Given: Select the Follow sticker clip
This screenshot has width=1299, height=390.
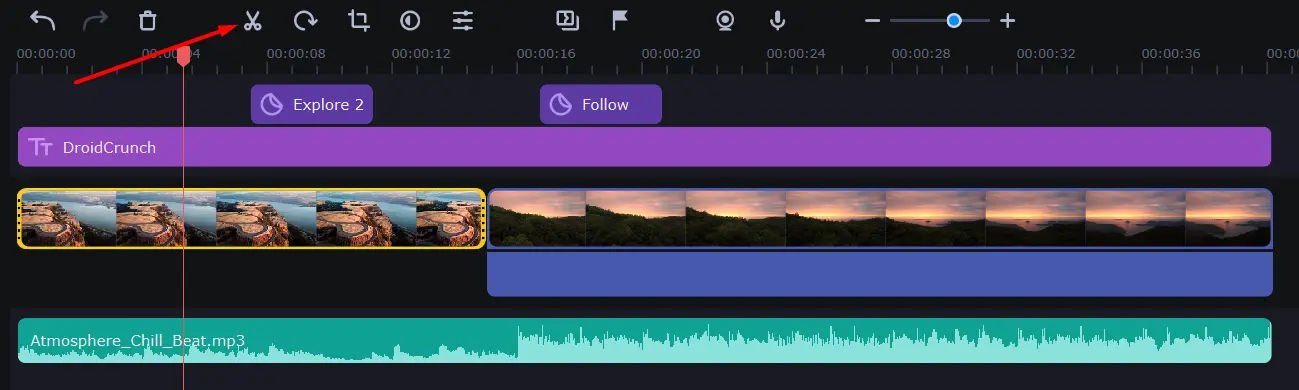Looking at the screenshot, I should tap(601, 104).
